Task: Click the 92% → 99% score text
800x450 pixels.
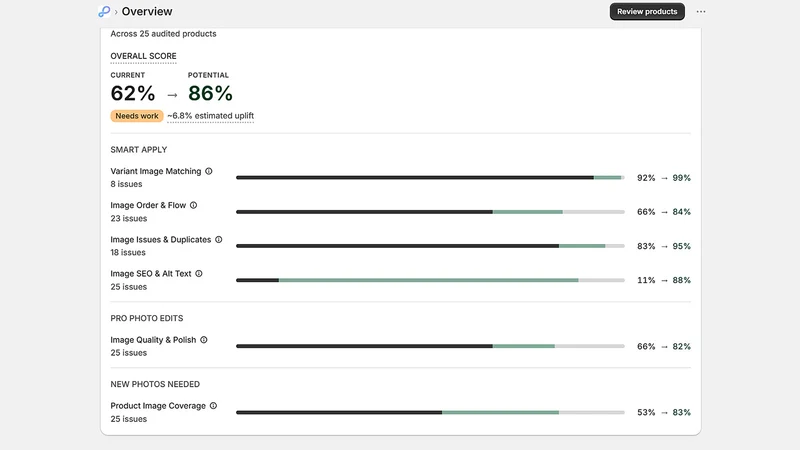Action: 664,178
